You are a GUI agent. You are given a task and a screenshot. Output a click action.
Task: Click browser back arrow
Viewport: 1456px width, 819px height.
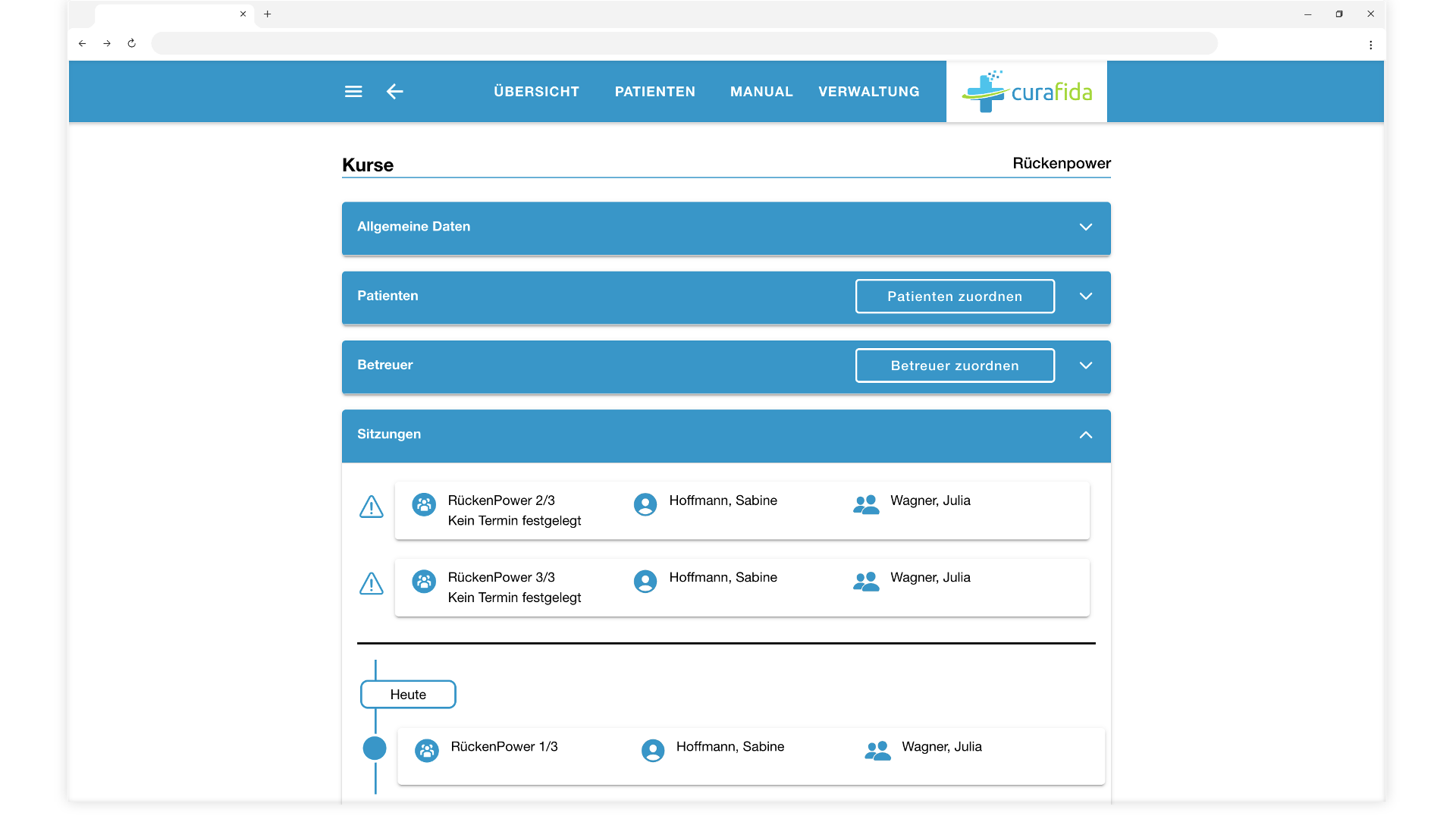[x=83, y=43]
